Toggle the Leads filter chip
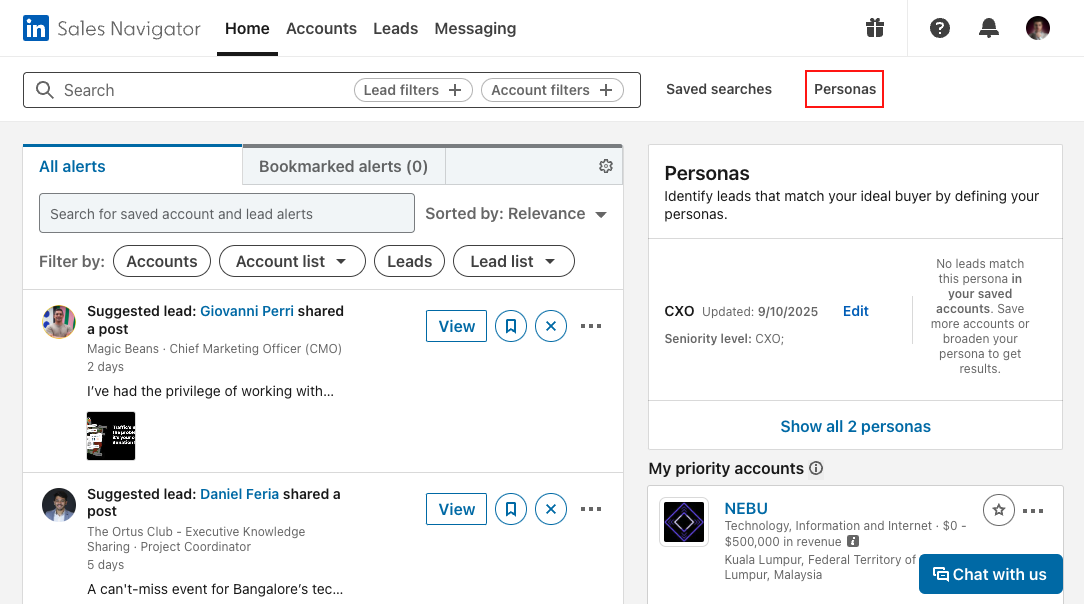This screenshot has height=604, width=1084. pyautogui.click(x=409, y=261)
